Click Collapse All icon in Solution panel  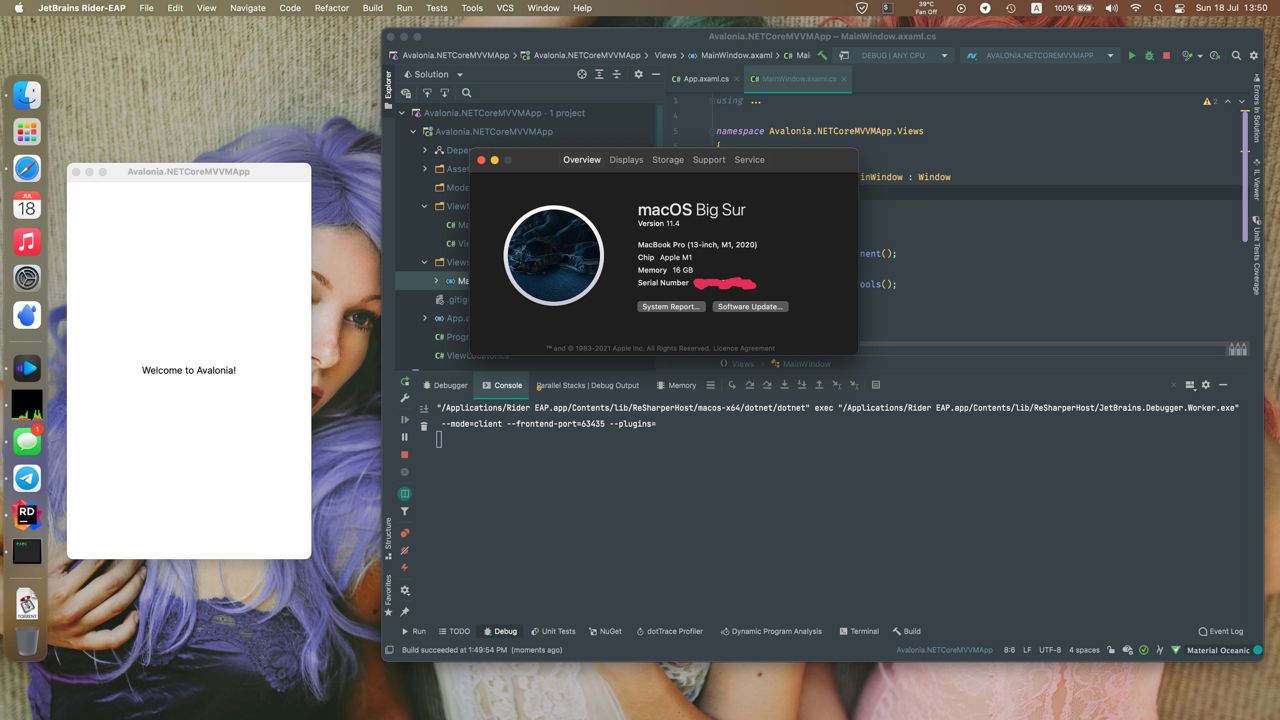pos(617,74)
